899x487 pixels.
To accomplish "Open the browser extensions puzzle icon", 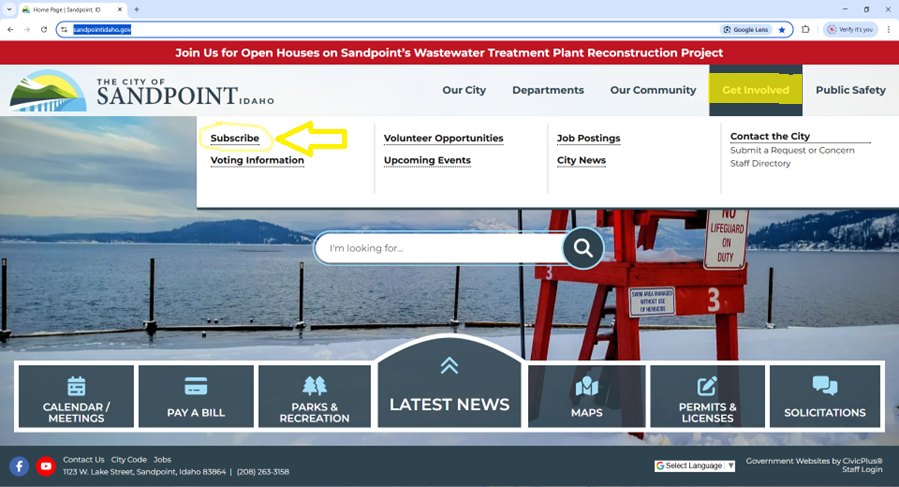I will pos(806,29).
